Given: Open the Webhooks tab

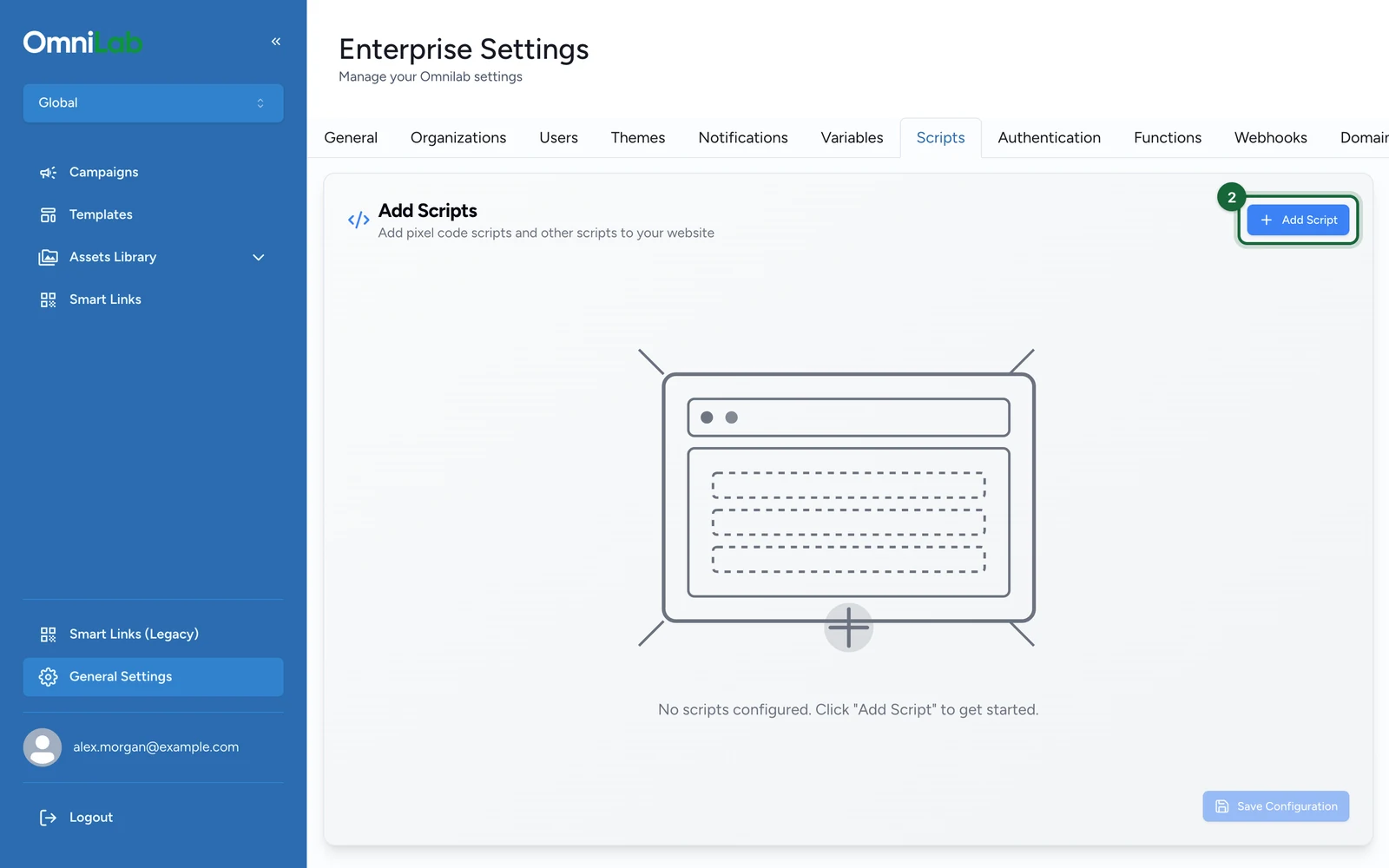Looking at the screenshot, I should [x=1271, y=138].
